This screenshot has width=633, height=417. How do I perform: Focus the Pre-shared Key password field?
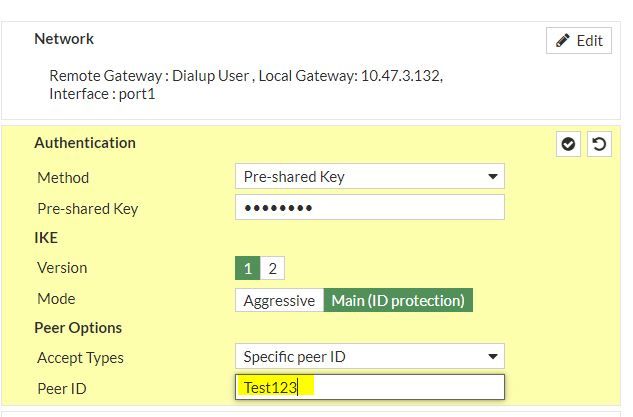click(369, 208)
